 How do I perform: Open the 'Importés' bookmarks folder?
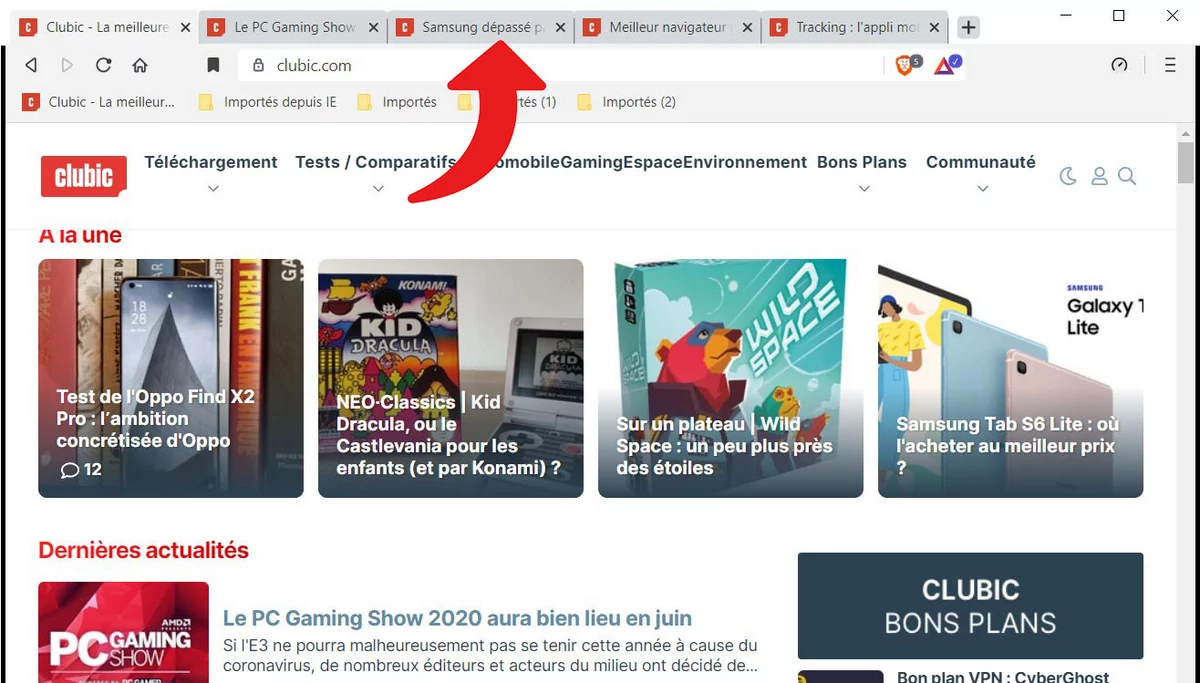(x=397, y=102)
